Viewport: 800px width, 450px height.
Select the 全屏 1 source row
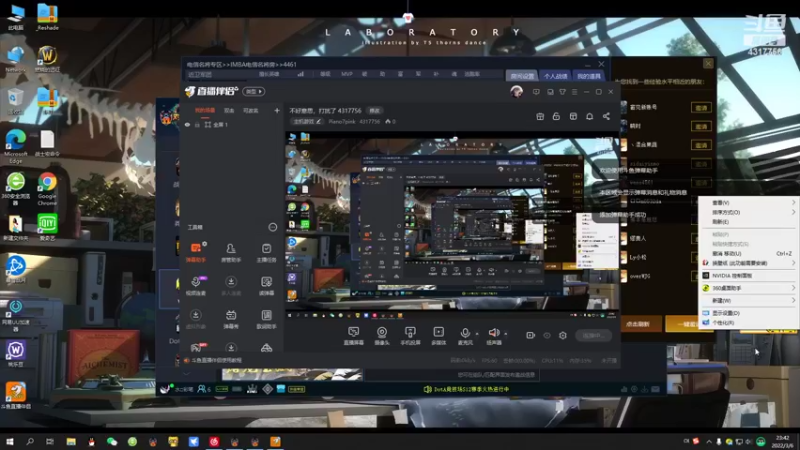pyautogui.click(x=232, y=124)
